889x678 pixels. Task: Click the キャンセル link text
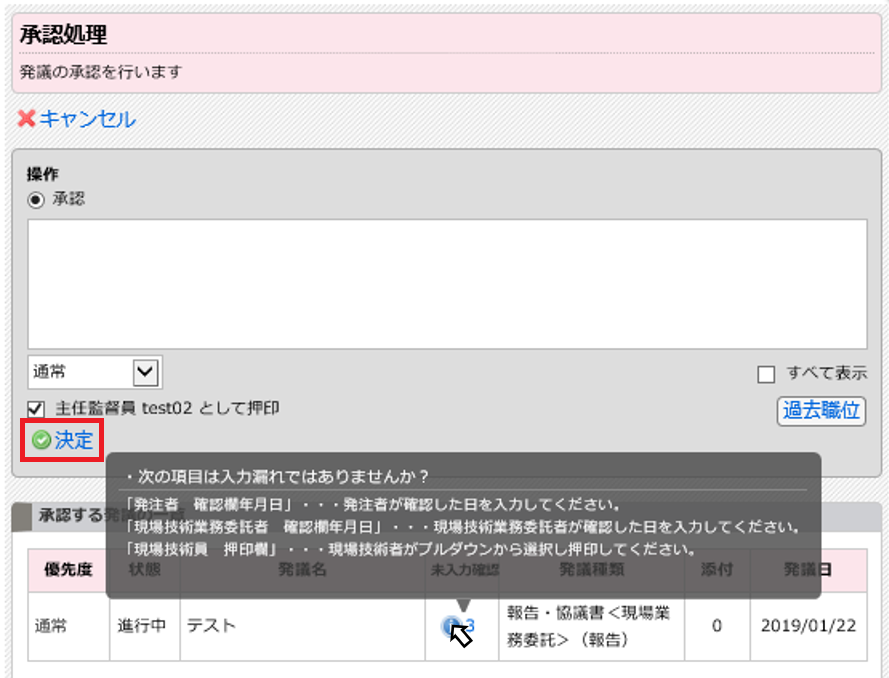pyautogui.click(x=87, y=119)
